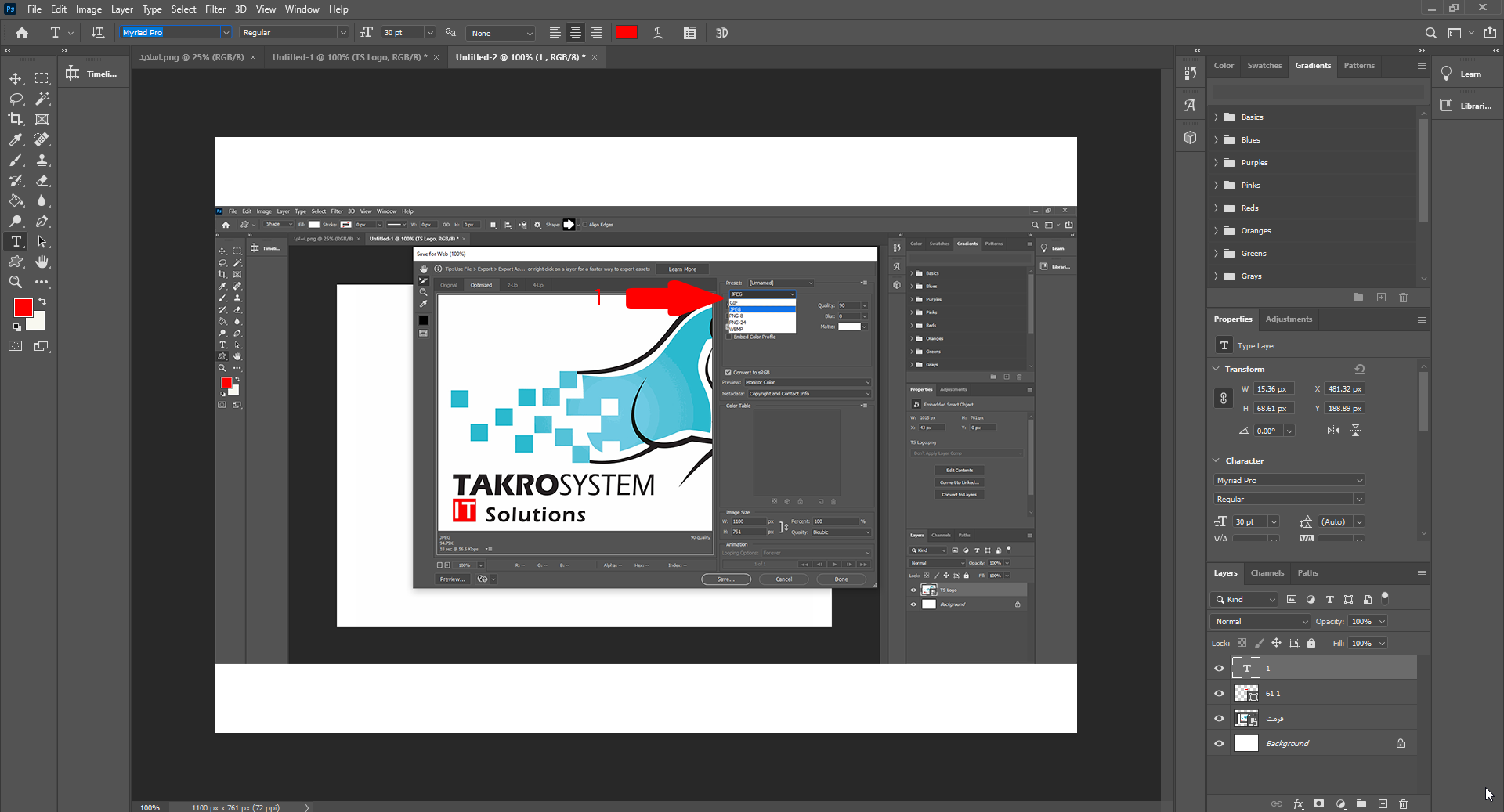Switch to Untitled-1 document tab
This screenshot has height=812, width=1504.
pos(349,57)
